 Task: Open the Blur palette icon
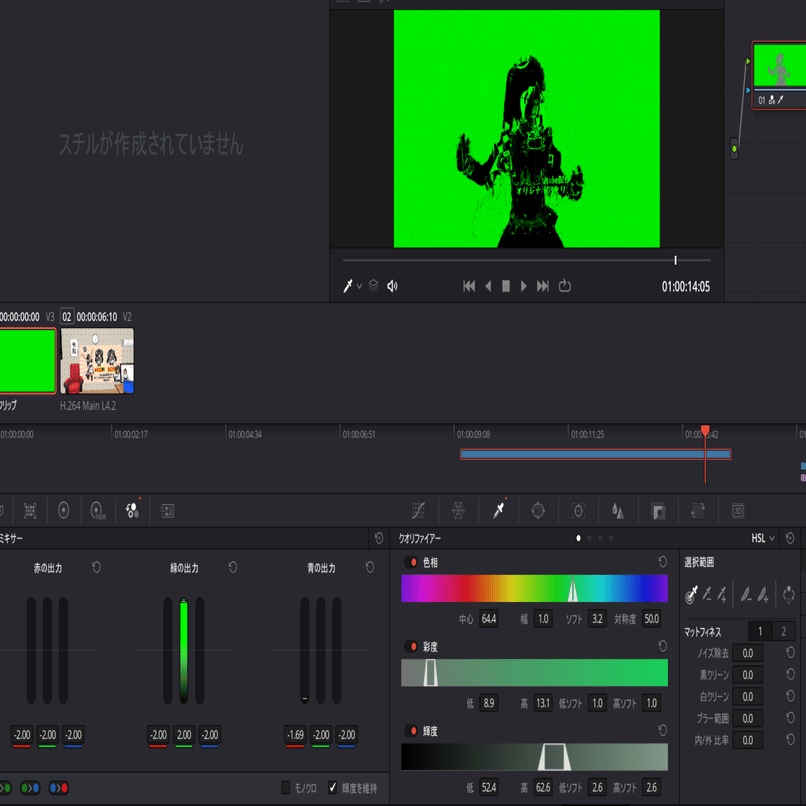617,511
